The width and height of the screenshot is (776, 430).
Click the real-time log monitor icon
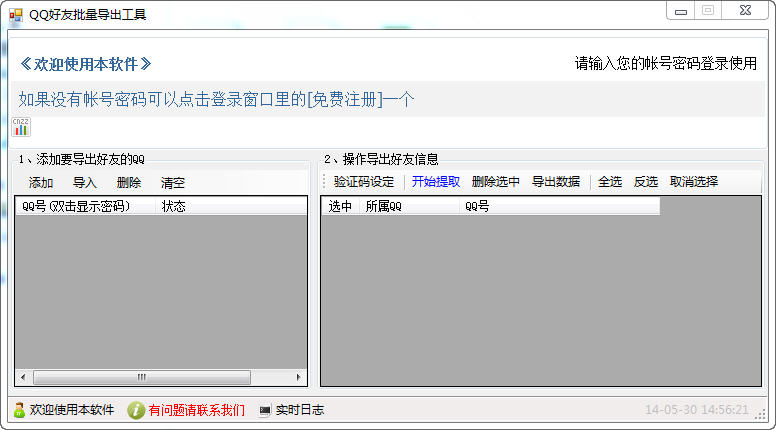point(265,410)
